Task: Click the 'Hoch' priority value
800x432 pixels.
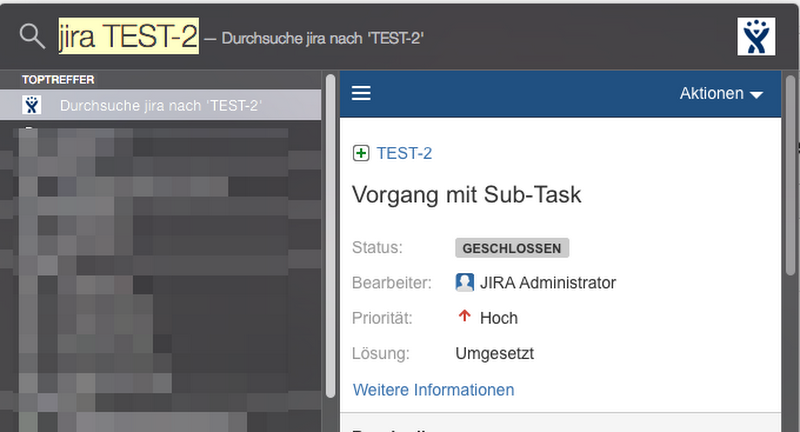Action: [x=498, y=318]
